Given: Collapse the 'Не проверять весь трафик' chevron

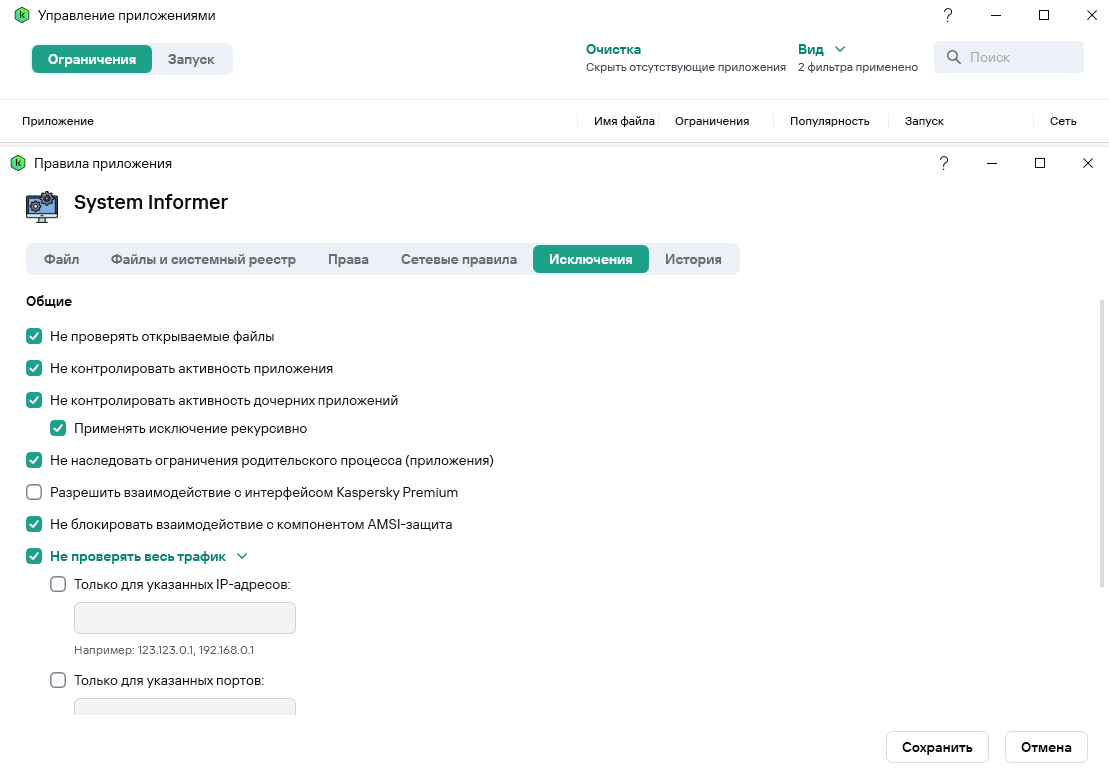Looking at the screenshot, I should [242, 557].
